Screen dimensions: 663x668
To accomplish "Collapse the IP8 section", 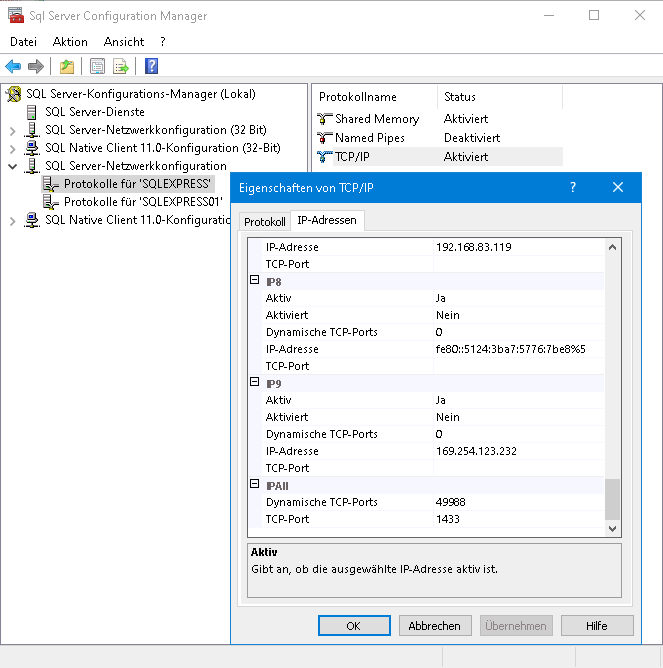I will 255,281.
